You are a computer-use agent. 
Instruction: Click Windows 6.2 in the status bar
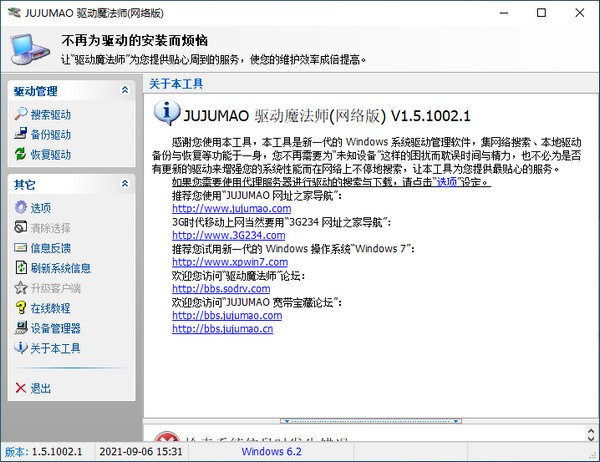[271, 452]
